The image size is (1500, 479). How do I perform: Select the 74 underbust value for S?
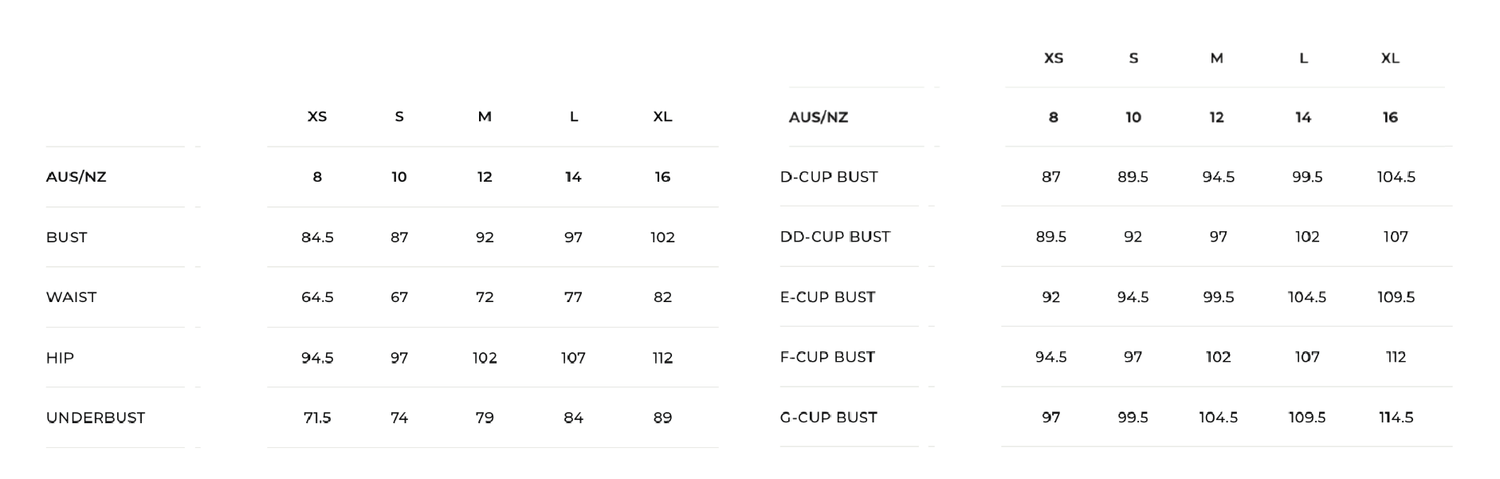[399, 417]
